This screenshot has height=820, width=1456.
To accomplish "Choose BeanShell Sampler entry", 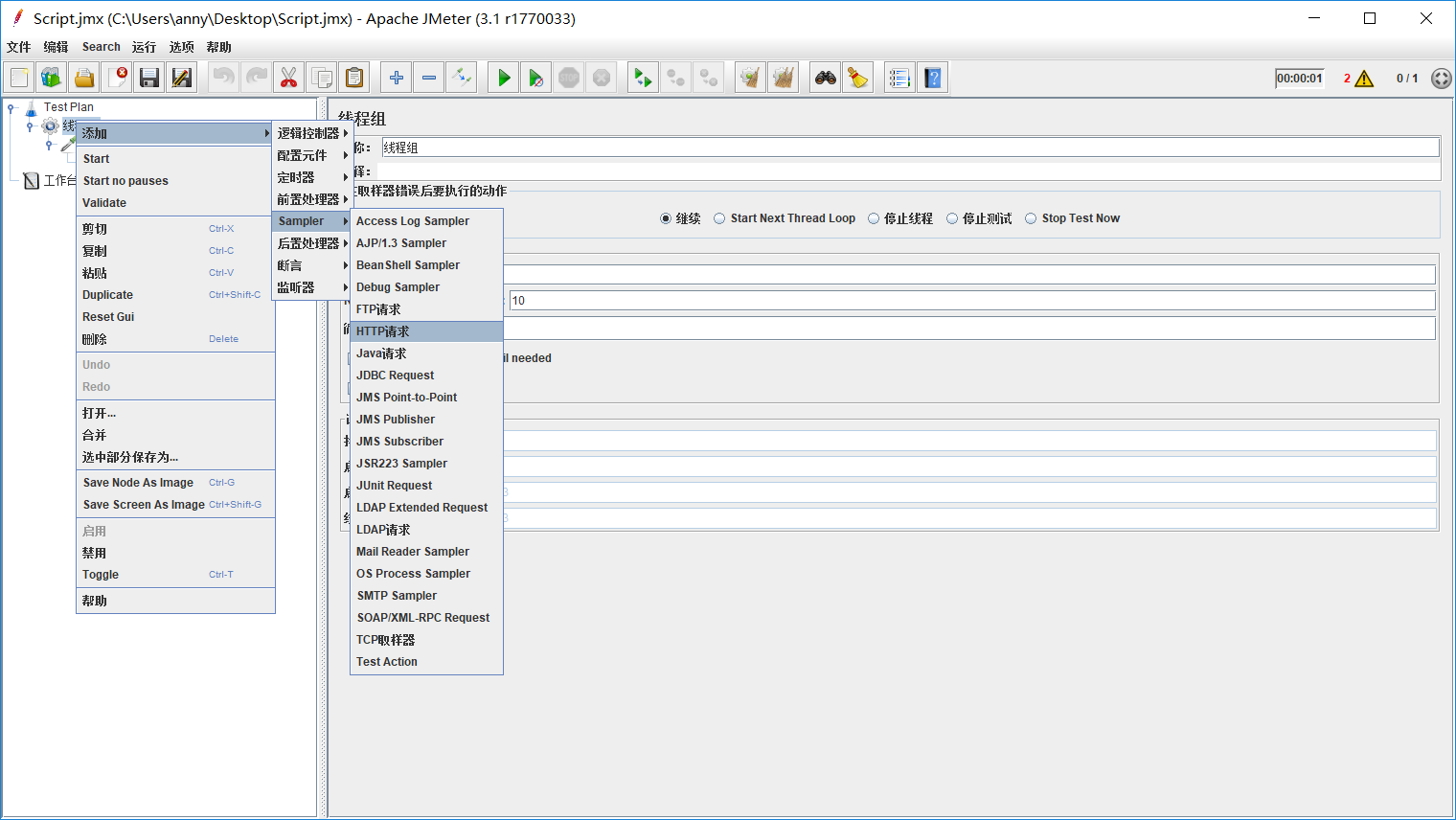I will (x=426, y=265).
